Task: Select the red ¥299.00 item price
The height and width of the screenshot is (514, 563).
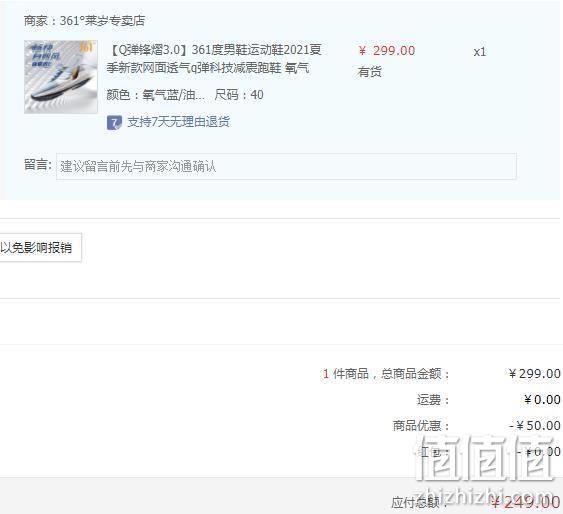Action: pos(387,51)
